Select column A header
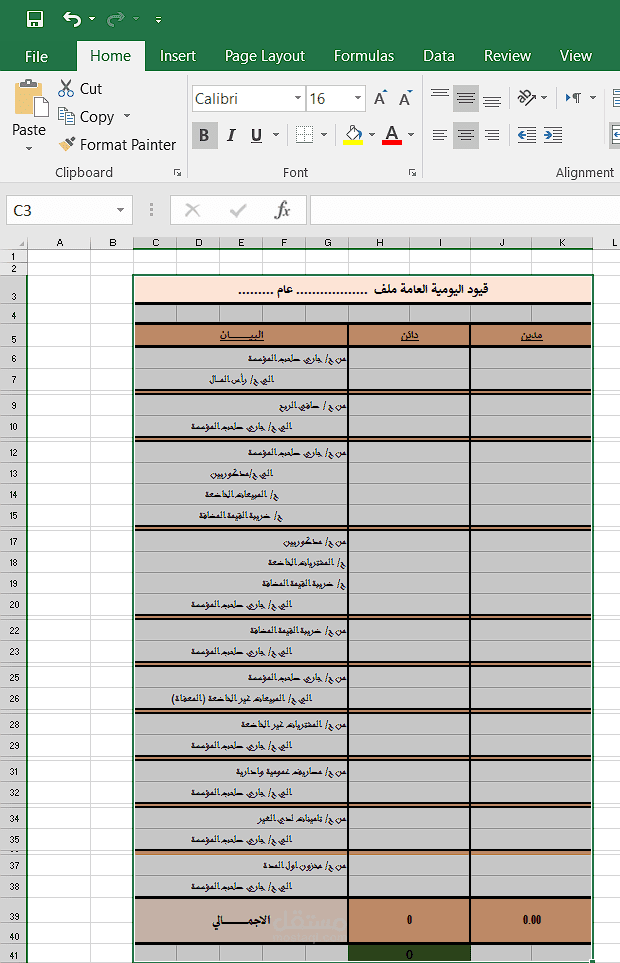 60,243
